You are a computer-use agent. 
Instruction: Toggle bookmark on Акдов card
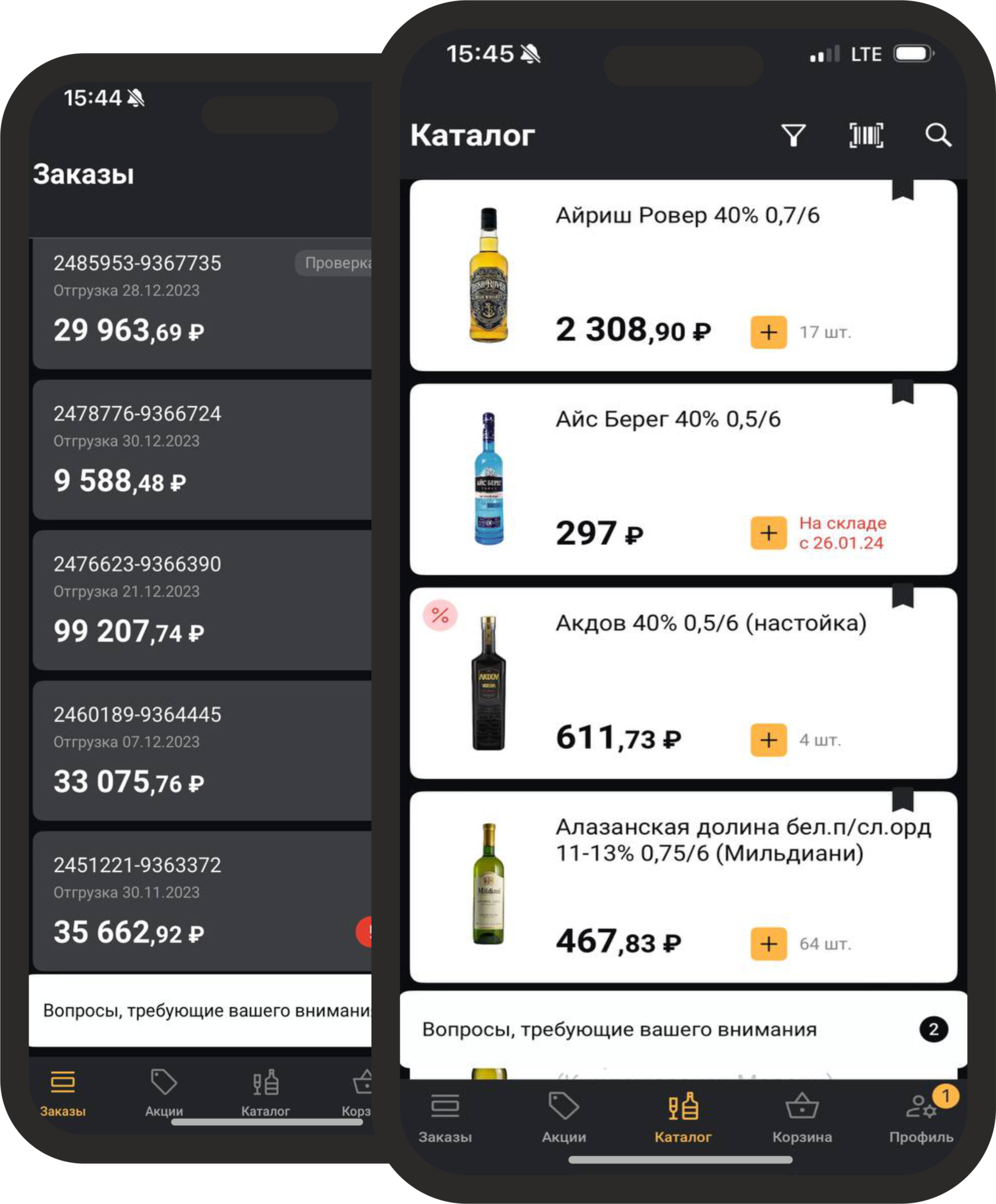[x=902, y=597]
